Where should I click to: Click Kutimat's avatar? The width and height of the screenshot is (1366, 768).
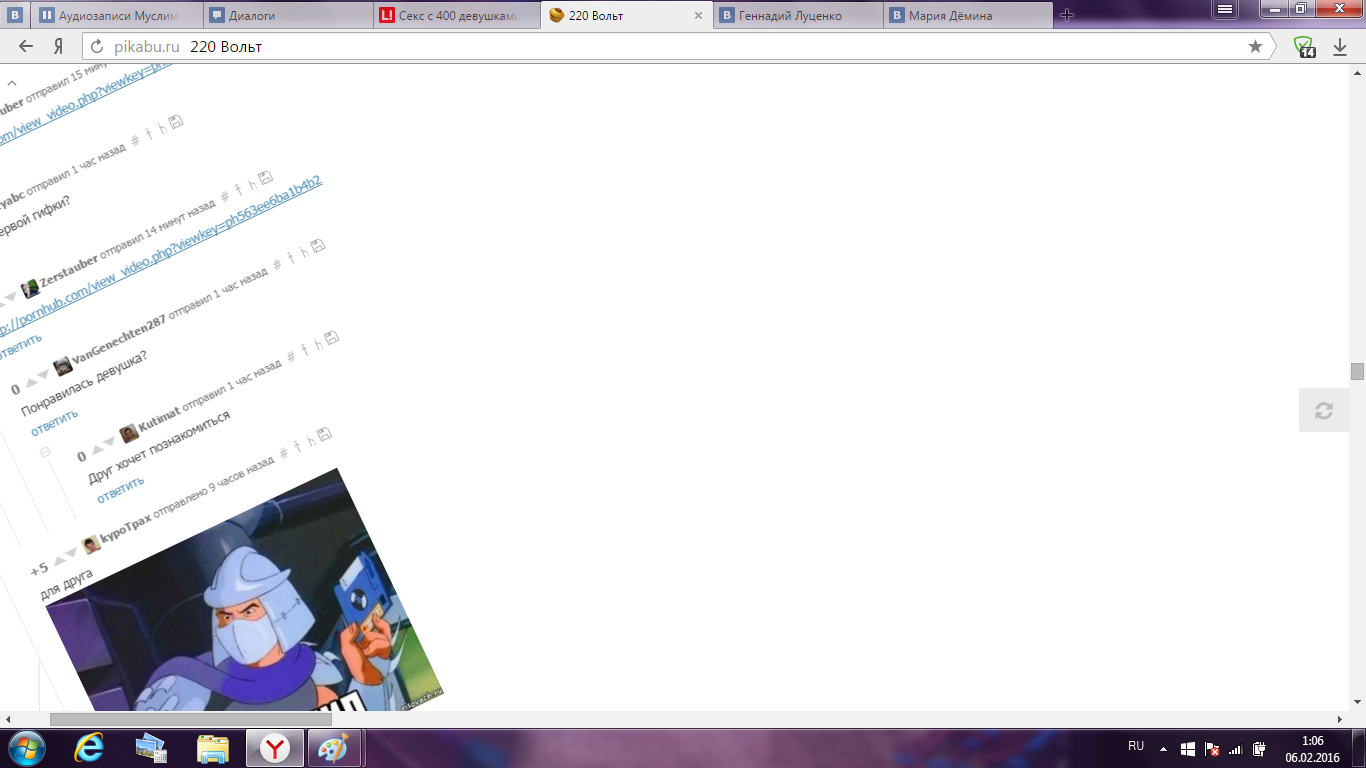[x=129, y=433]
